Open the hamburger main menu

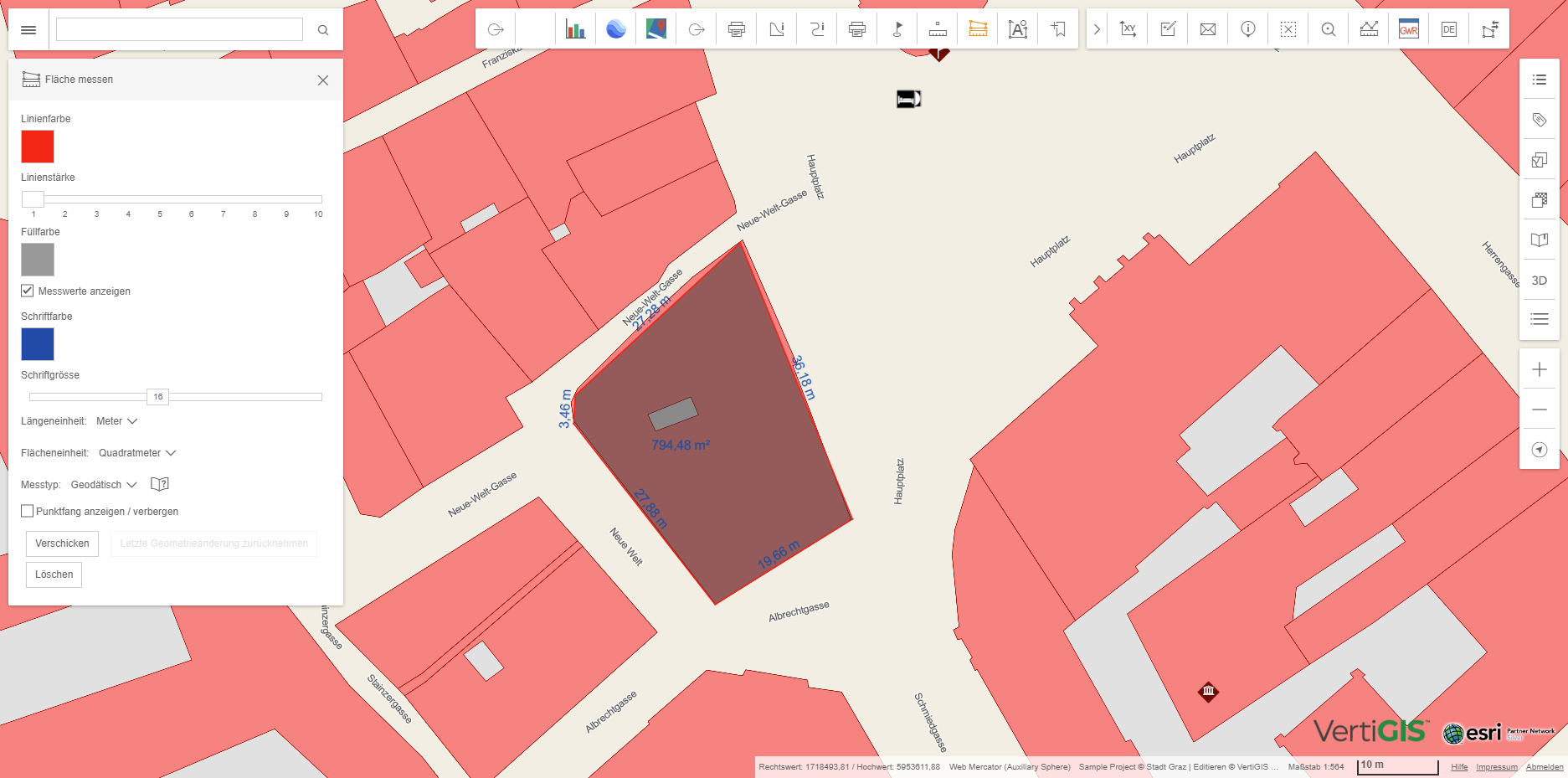pos(28,30)
